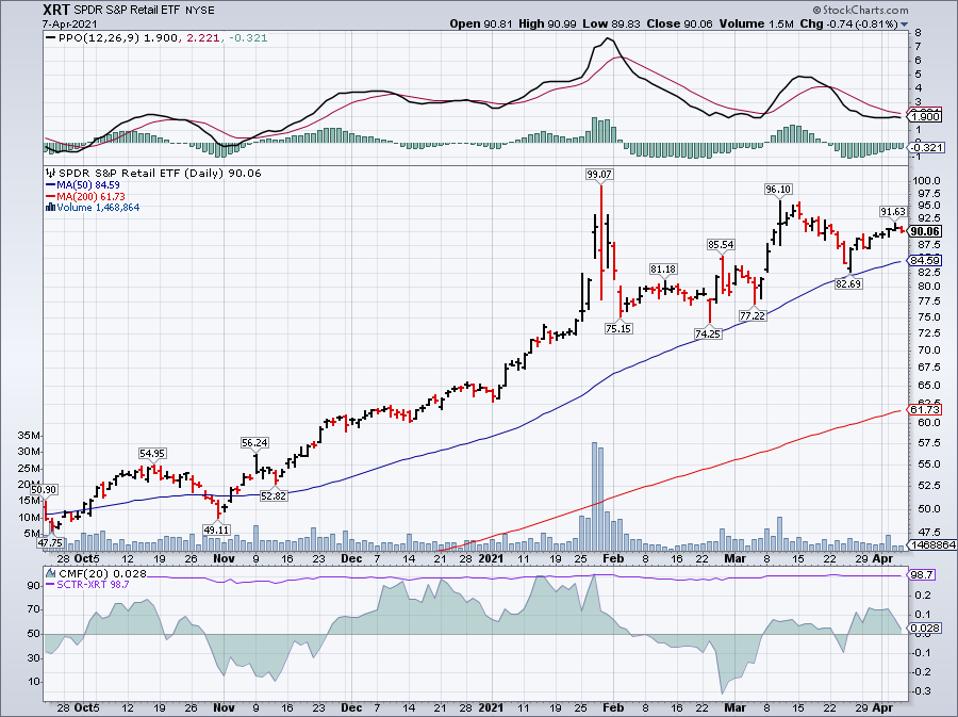Screen dimensions: 958x717
Task: Click the 35M volume axis label
Action: point(29,435)
